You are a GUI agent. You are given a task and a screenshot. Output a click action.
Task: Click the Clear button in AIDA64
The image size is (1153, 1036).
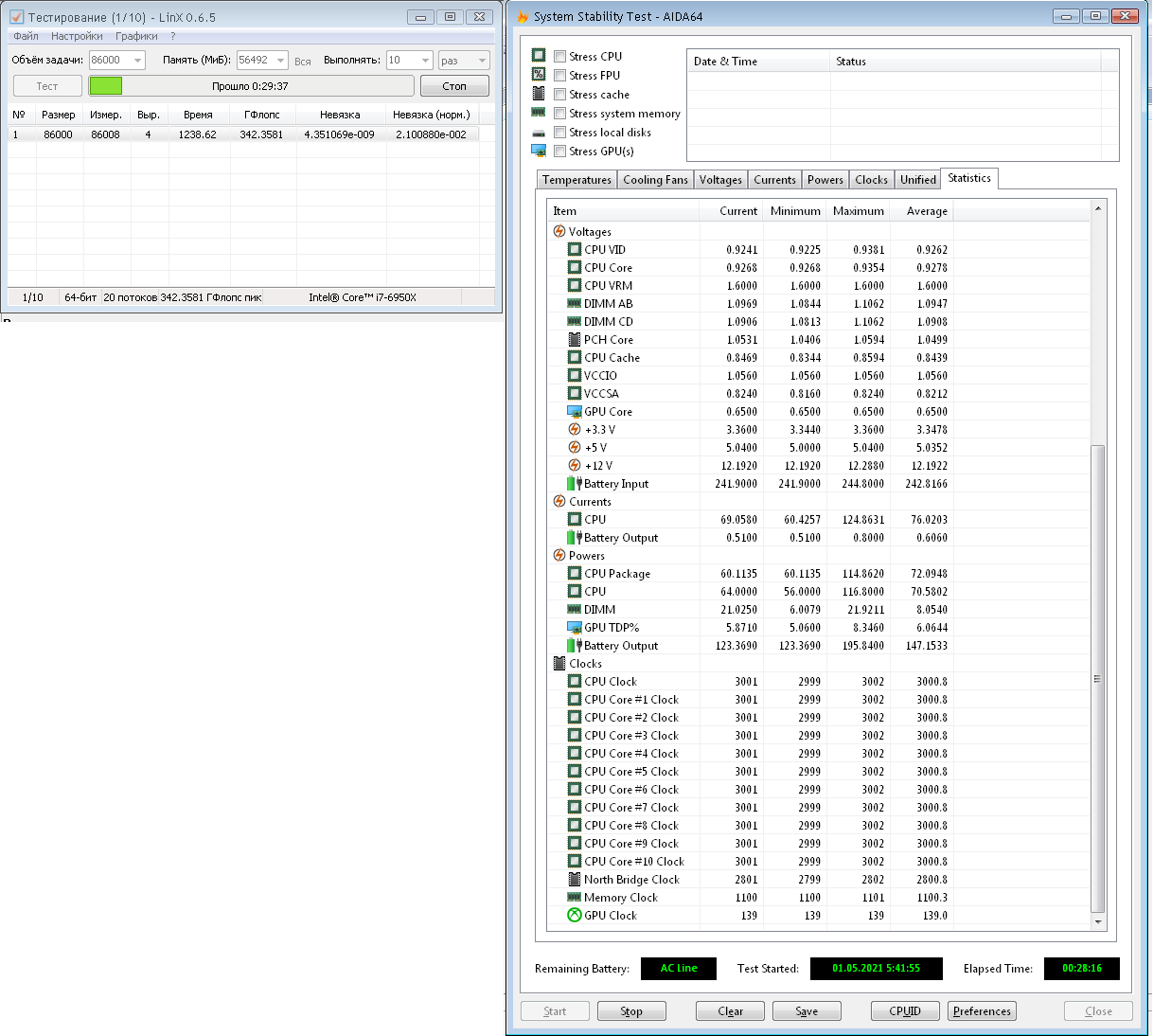coord(730,1011)
